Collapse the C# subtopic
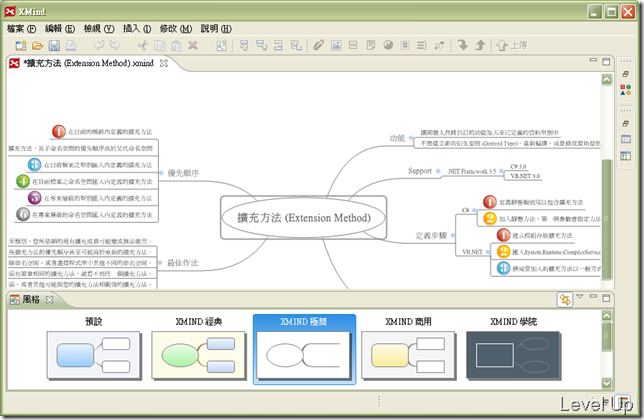Image resolution: width=644 pixels, height=420 pixels. point(474,210)
